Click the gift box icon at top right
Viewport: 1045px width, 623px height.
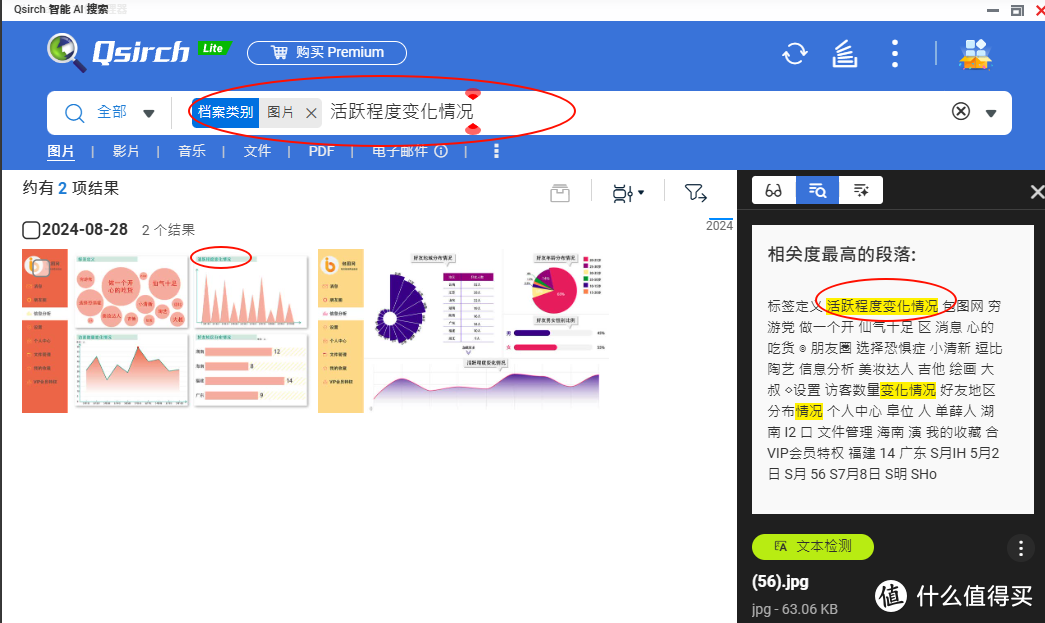tap(975, 55)
